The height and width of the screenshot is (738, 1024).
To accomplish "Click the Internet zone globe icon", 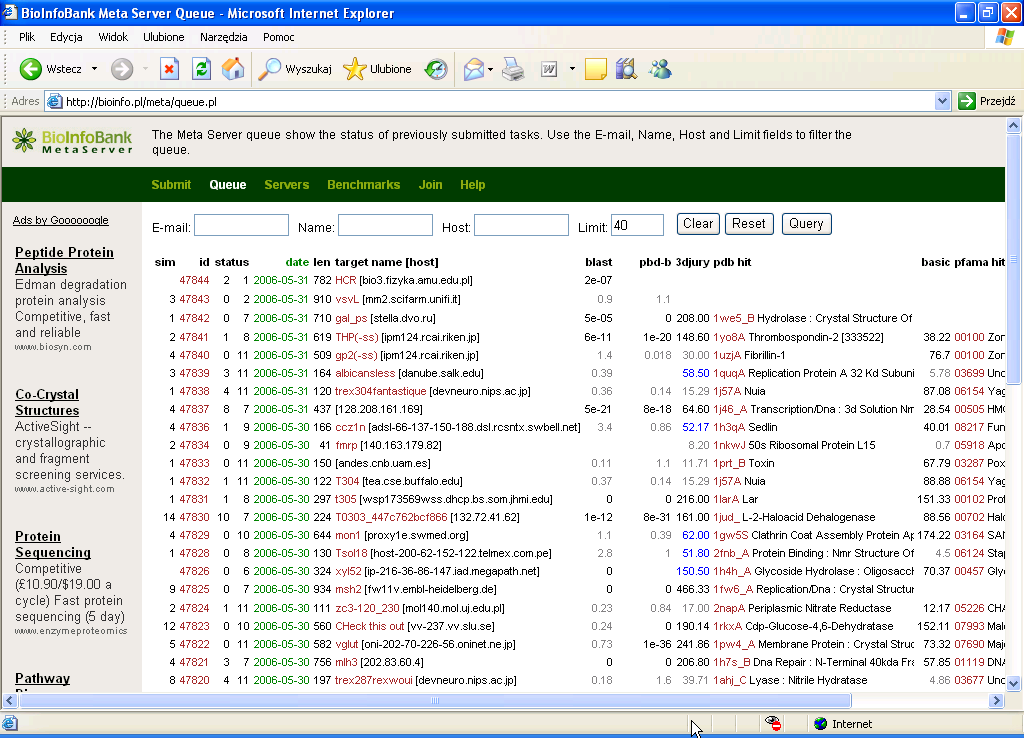I will coord(820,724).
